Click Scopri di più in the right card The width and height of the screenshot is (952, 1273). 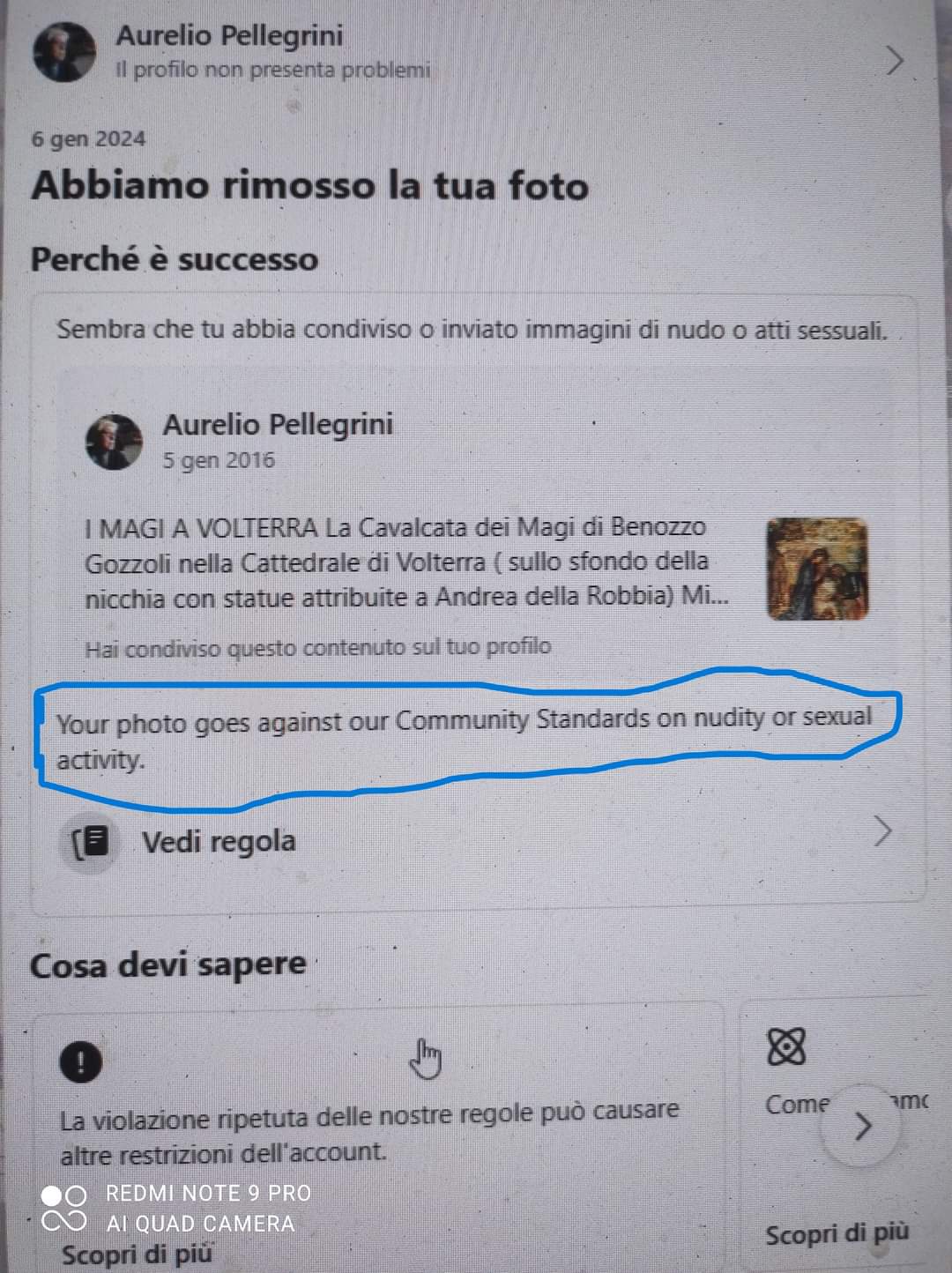[x=837, y=1234]
